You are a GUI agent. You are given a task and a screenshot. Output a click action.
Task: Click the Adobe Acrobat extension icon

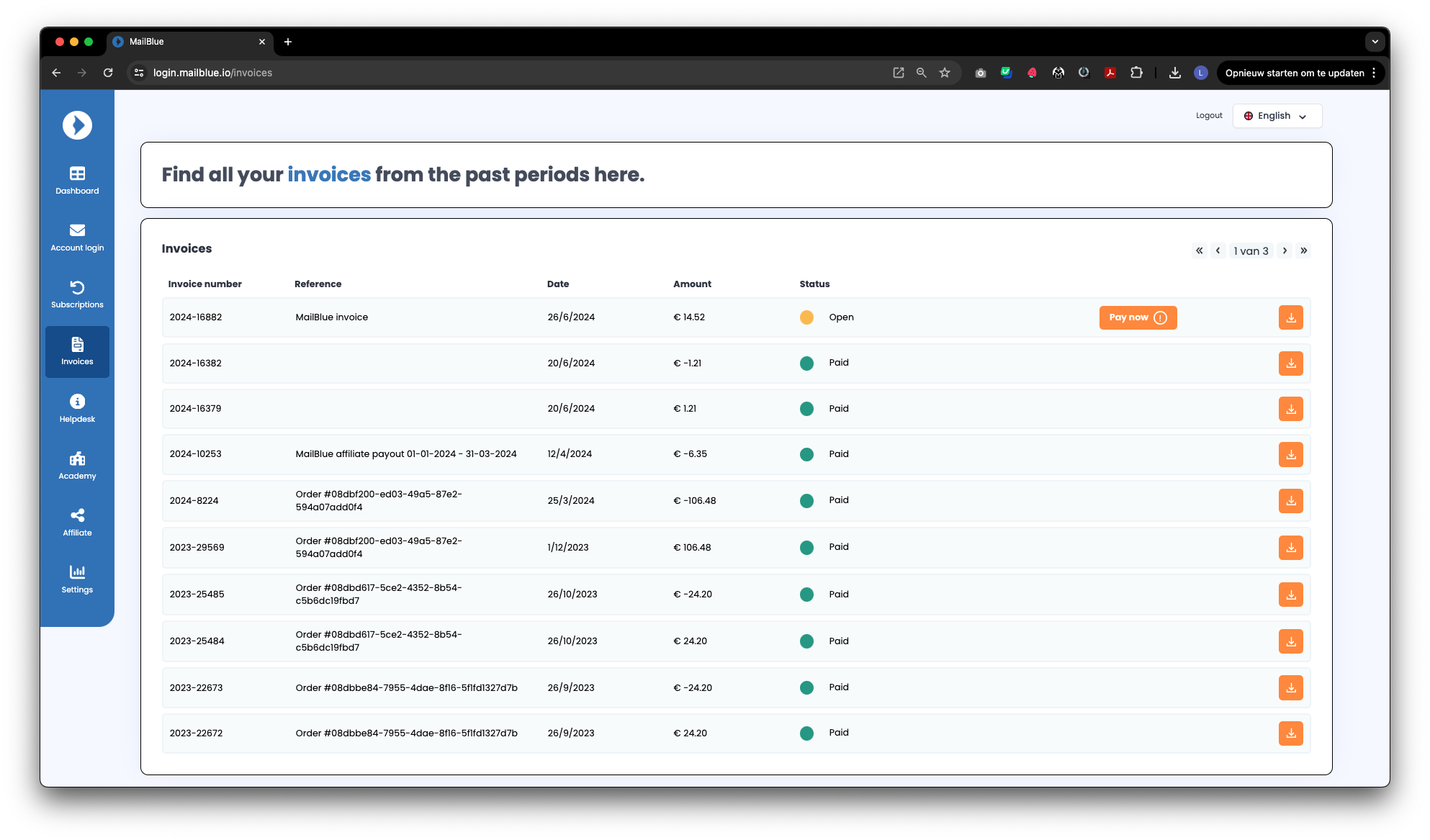(1110, 73)
